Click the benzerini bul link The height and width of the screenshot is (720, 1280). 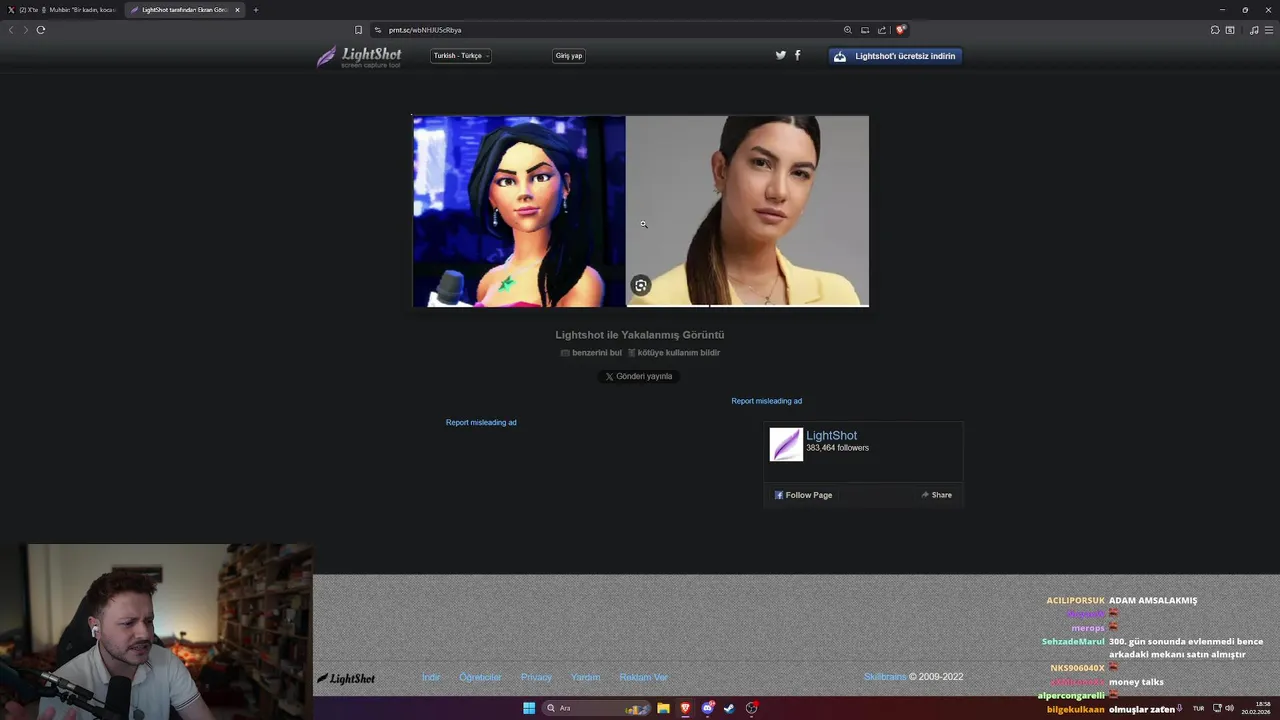591,353
